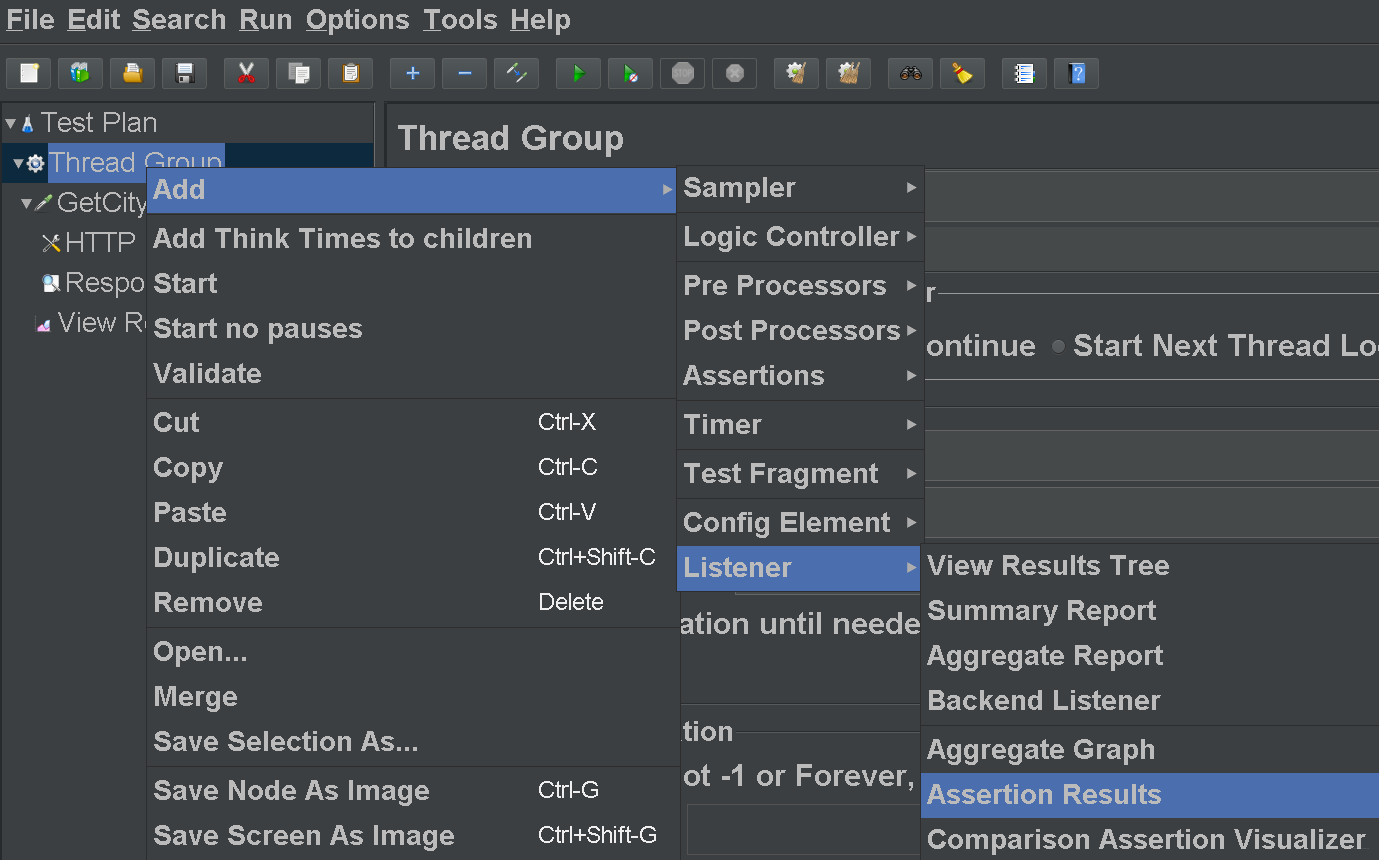Open the Edit menu
Screen dimensions: 1379x860
pos(93,20)
